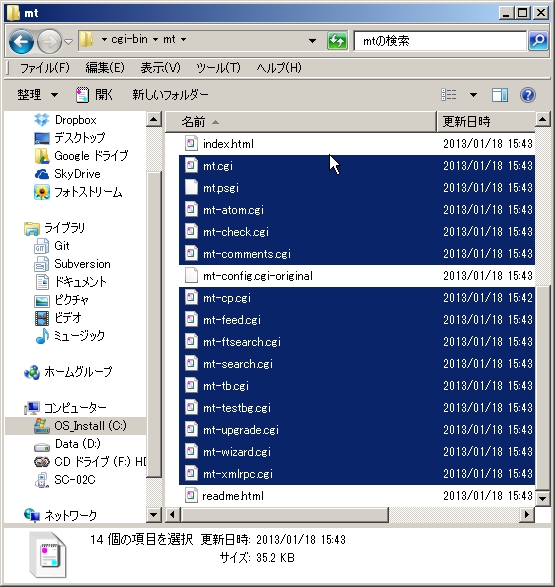
Task: Open the view options dropdown arrow
Action: (x=473, y=95)
